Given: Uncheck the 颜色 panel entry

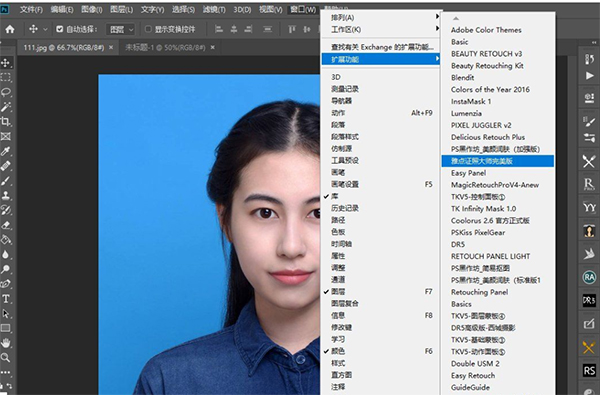Looking at the screenshot, I should click(x=380, y=351).
